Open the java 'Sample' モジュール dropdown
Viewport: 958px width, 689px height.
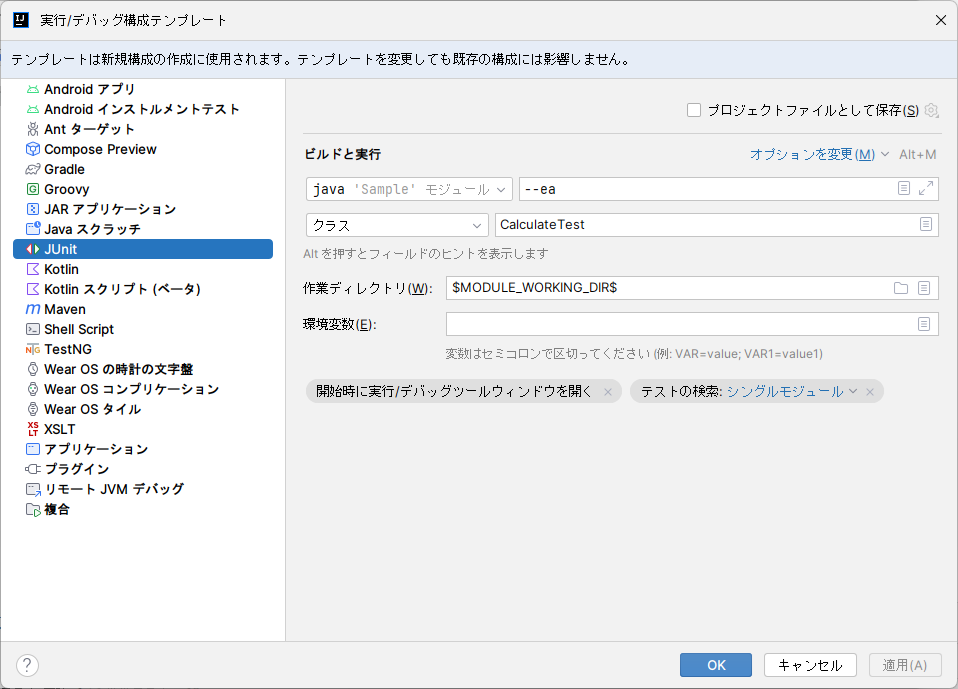(x=409, y=189)
